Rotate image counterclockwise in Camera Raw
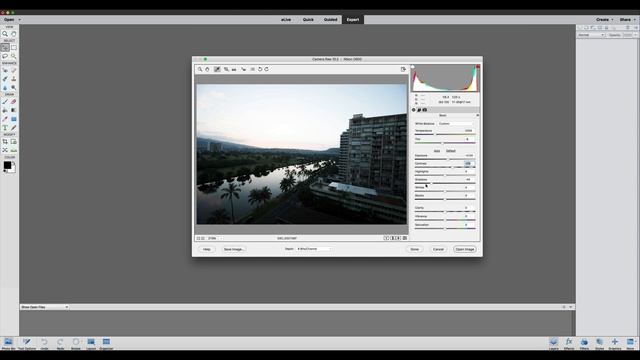The image size is (640, 360). 260,69
